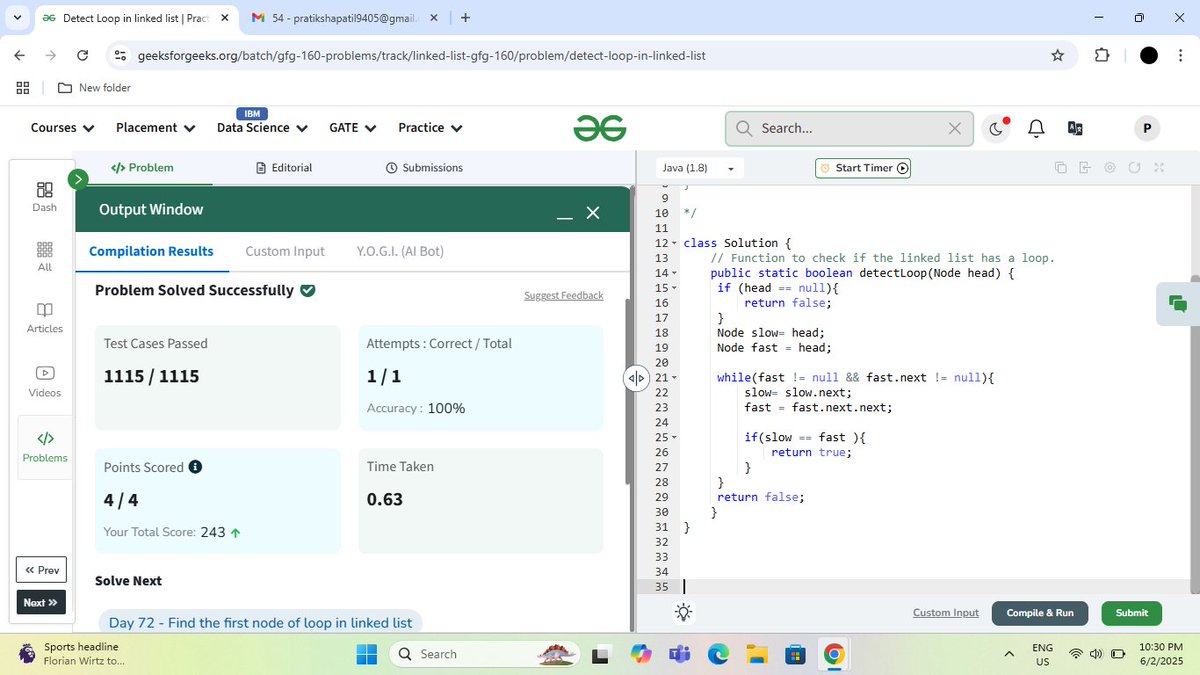Click the Submit button

pyautogui.click(x=1131, y=613)
